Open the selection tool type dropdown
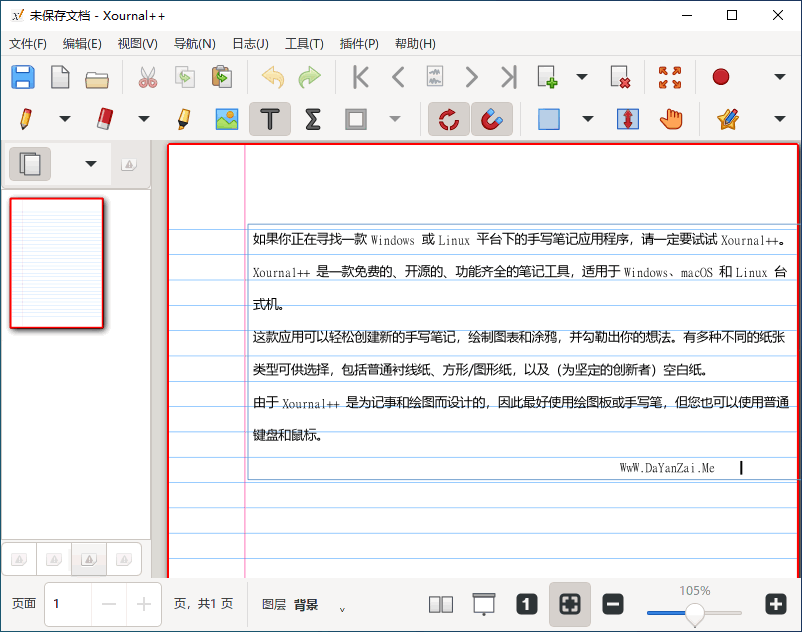This screenshot has width=802, height=632. point(588,119)
